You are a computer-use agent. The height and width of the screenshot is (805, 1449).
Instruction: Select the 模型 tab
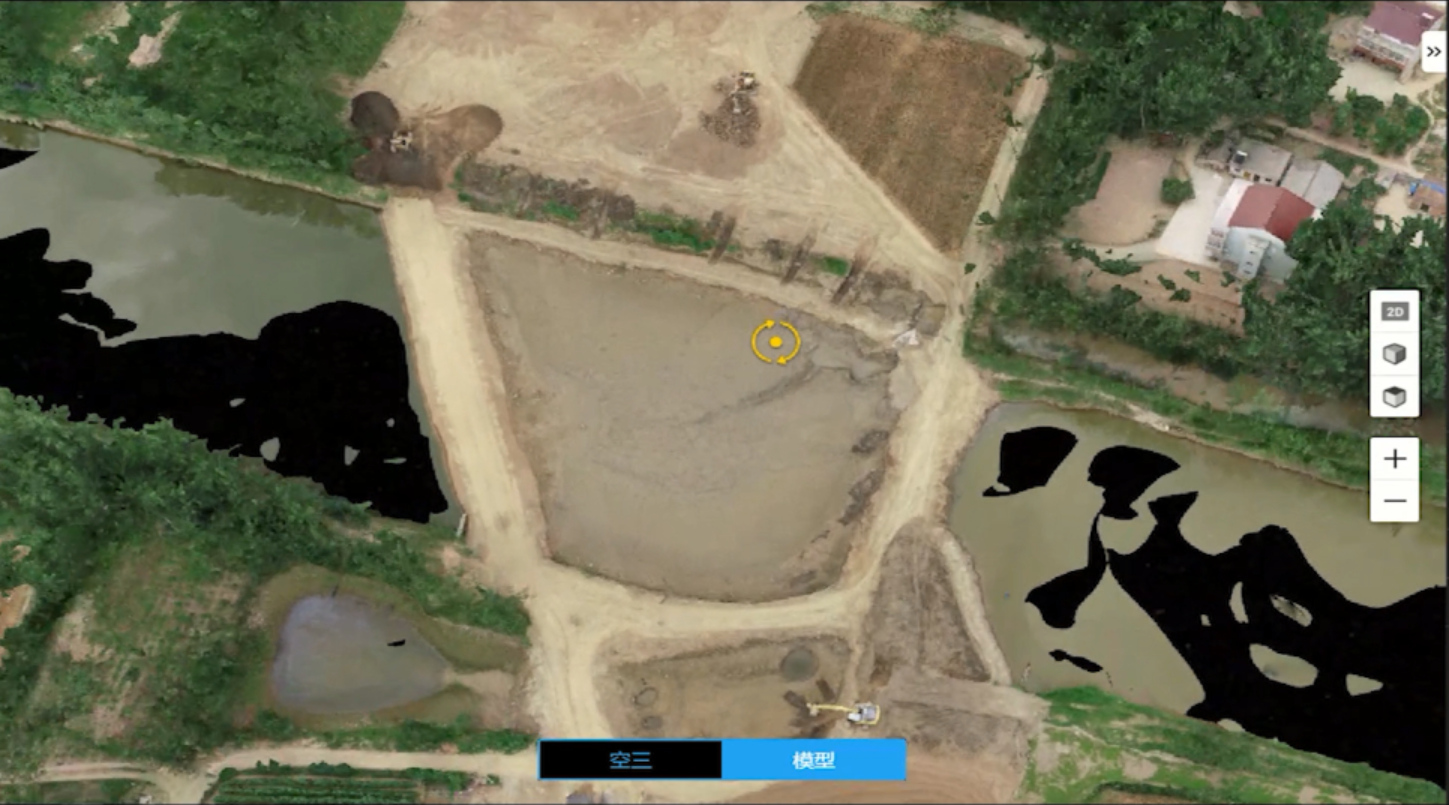point(813,760)
